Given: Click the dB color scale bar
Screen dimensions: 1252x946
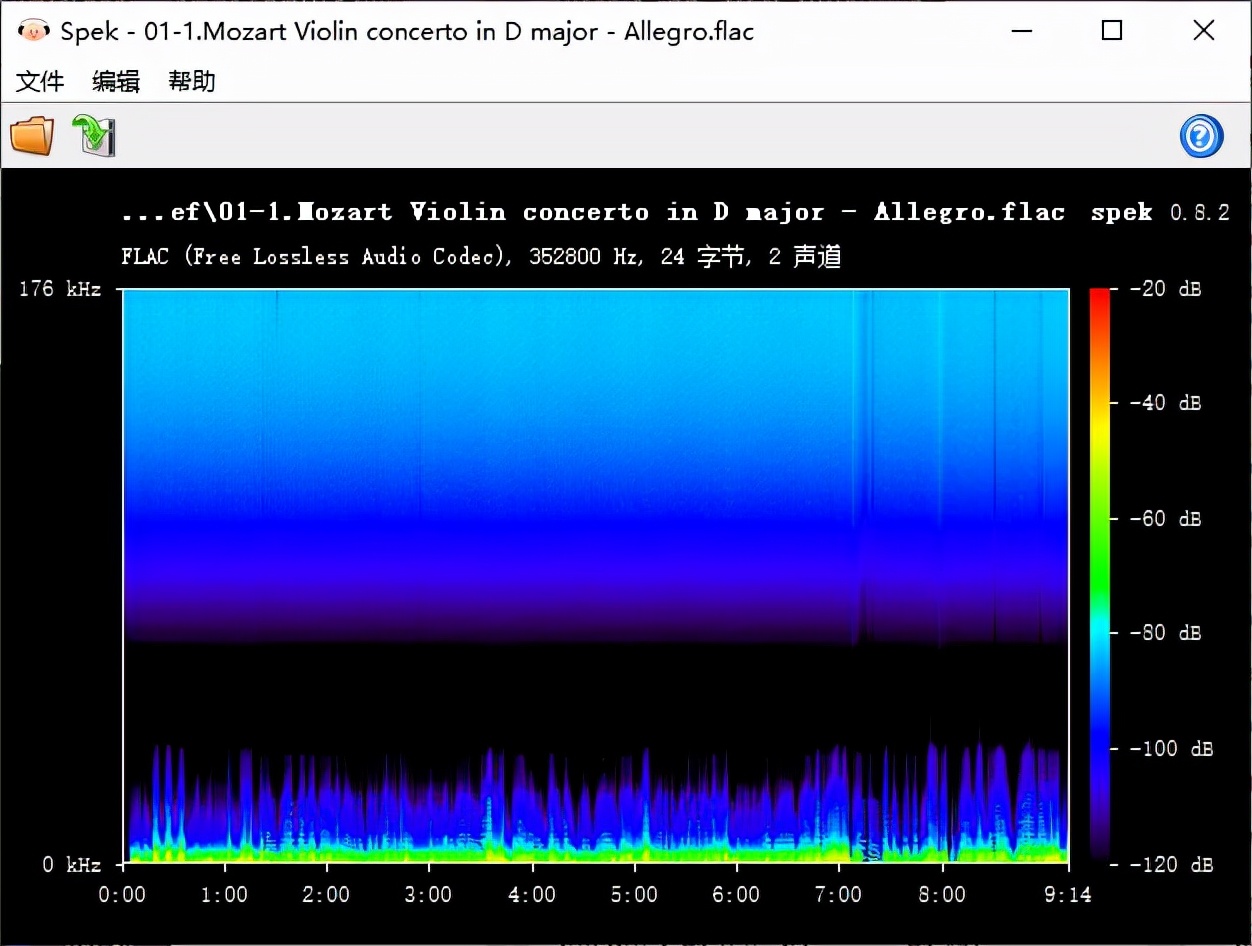Looking at the screenshot, I should (1099, 575).
